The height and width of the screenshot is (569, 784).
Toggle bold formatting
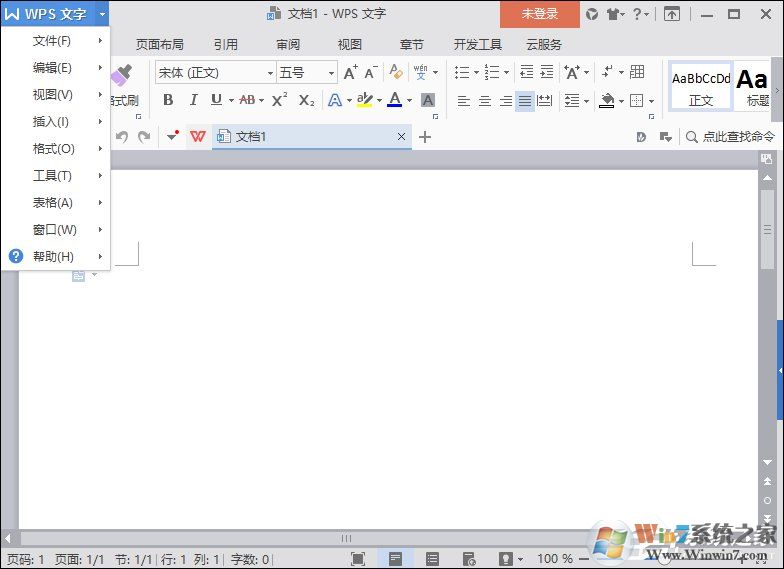[x=168, y=100]
